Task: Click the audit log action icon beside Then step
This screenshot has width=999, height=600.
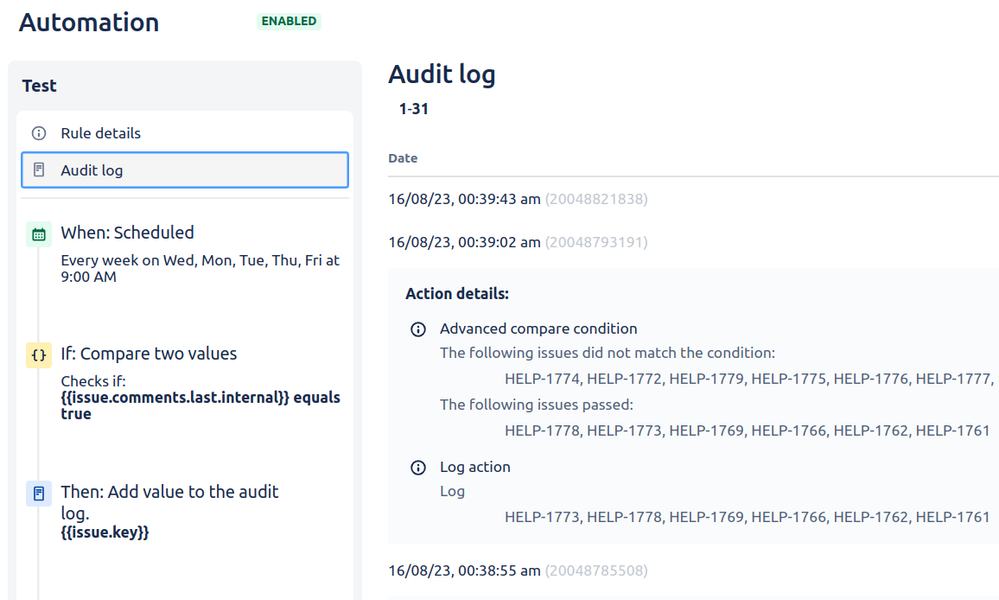Action: point(38,492)
